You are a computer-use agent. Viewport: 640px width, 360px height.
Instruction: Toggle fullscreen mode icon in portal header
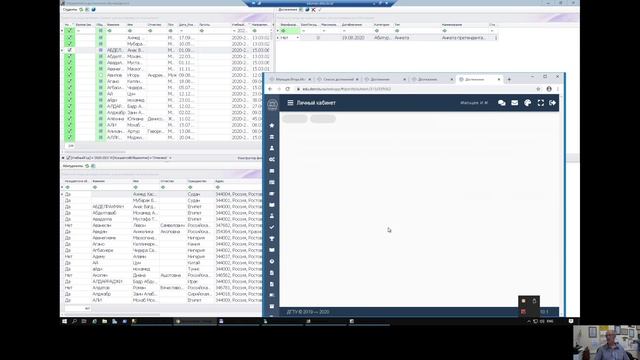540,103
